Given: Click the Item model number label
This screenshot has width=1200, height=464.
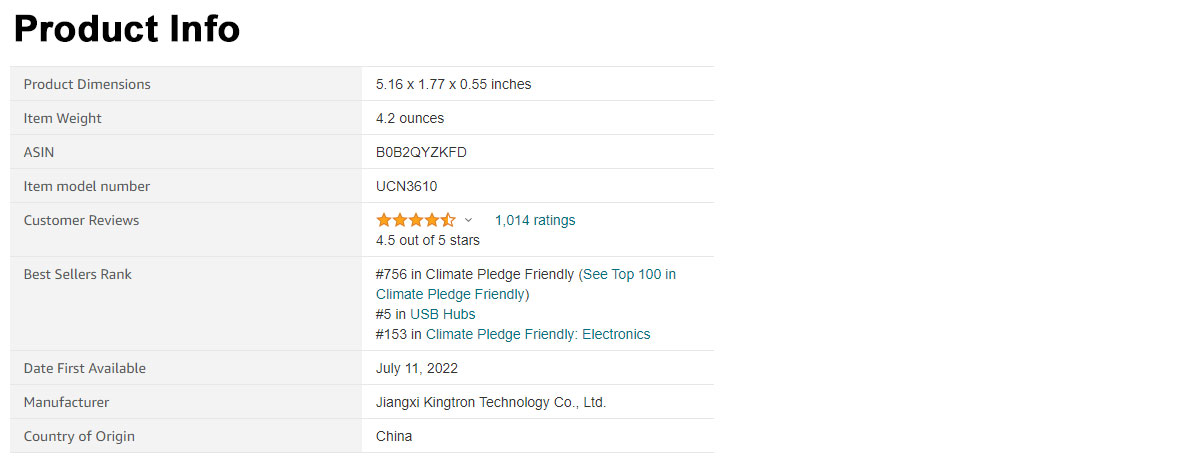Looking at the screenshot, I should [x=87, y=186].
